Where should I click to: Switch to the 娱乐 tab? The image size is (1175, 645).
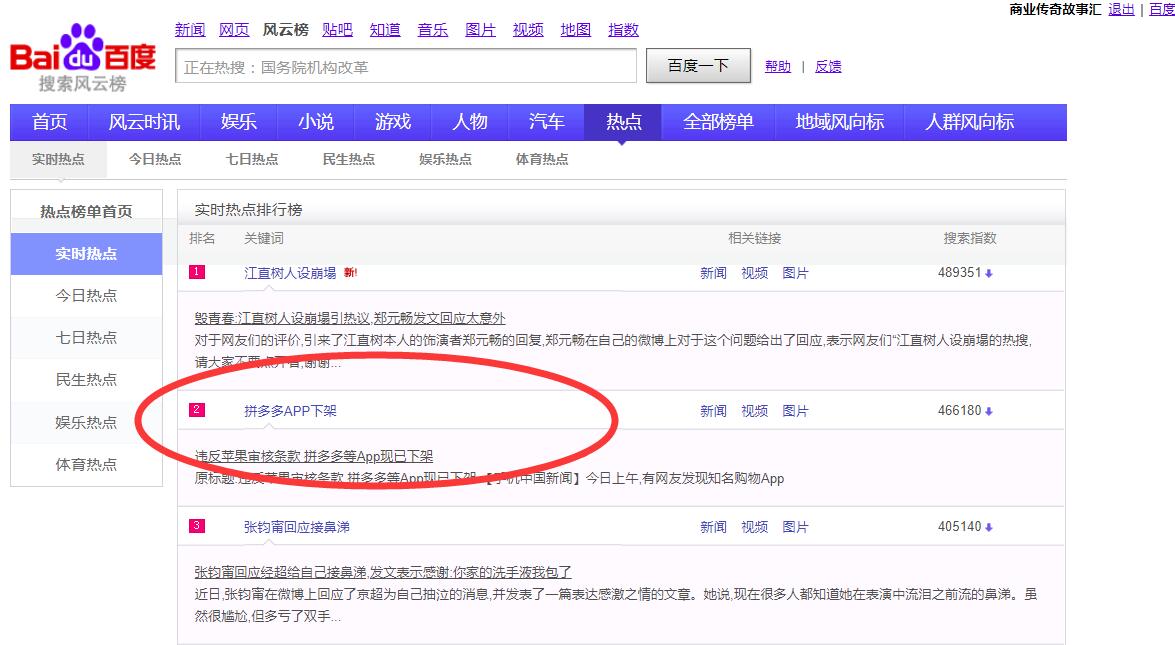(x=237, y=121)
